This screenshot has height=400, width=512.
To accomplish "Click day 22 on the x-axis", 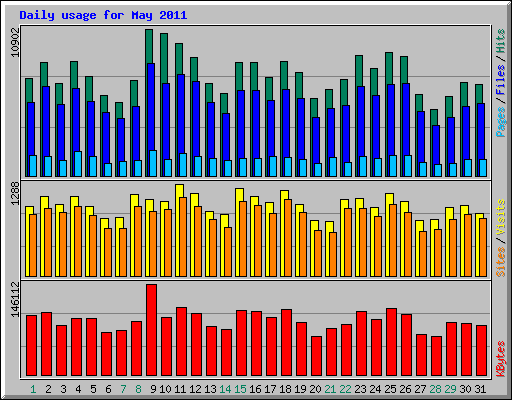I will [345, 389].
